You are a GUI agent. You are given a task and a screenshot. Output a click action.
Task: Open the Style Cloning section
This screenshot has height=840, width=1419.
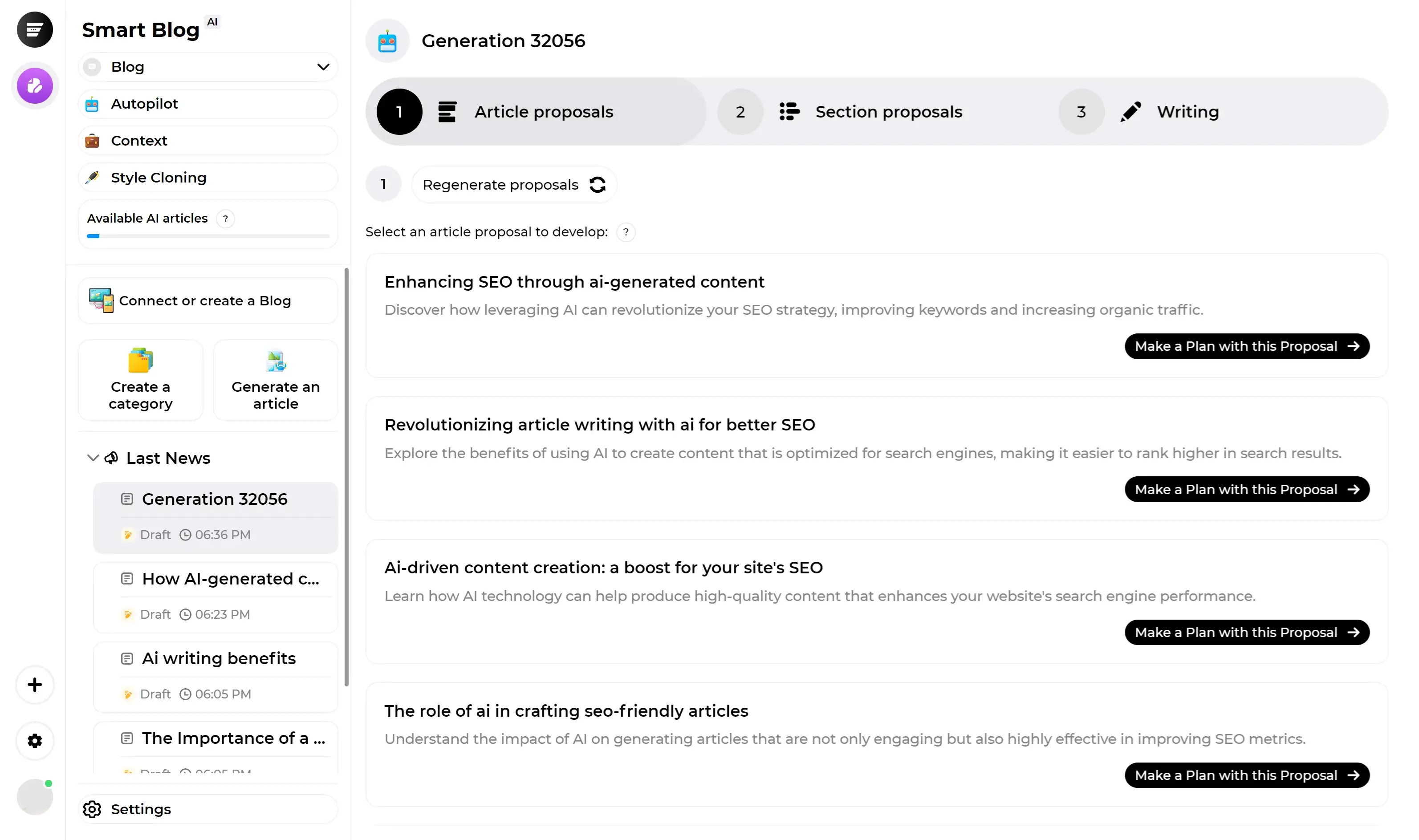pos(158,177)
